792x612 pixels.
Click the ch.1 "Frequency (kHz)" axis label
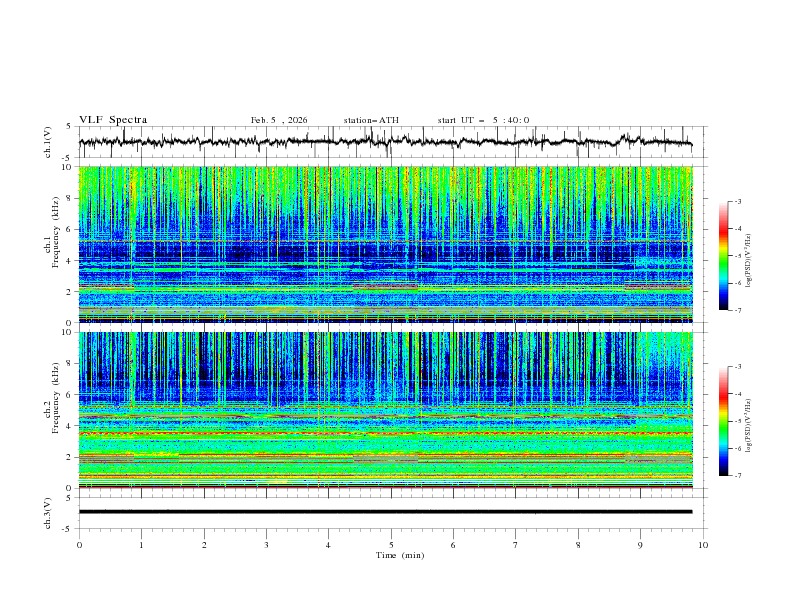(56, 233)
